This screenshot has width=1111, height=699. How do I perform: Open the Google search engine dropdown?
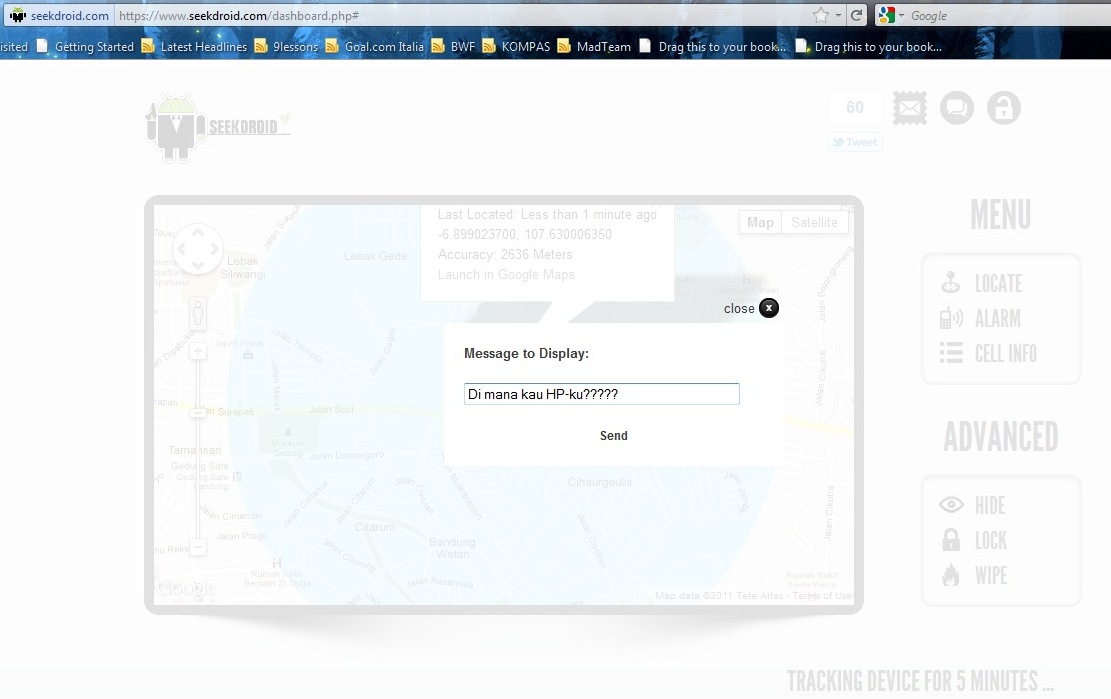pyautogui.click(x=890, y=15)
